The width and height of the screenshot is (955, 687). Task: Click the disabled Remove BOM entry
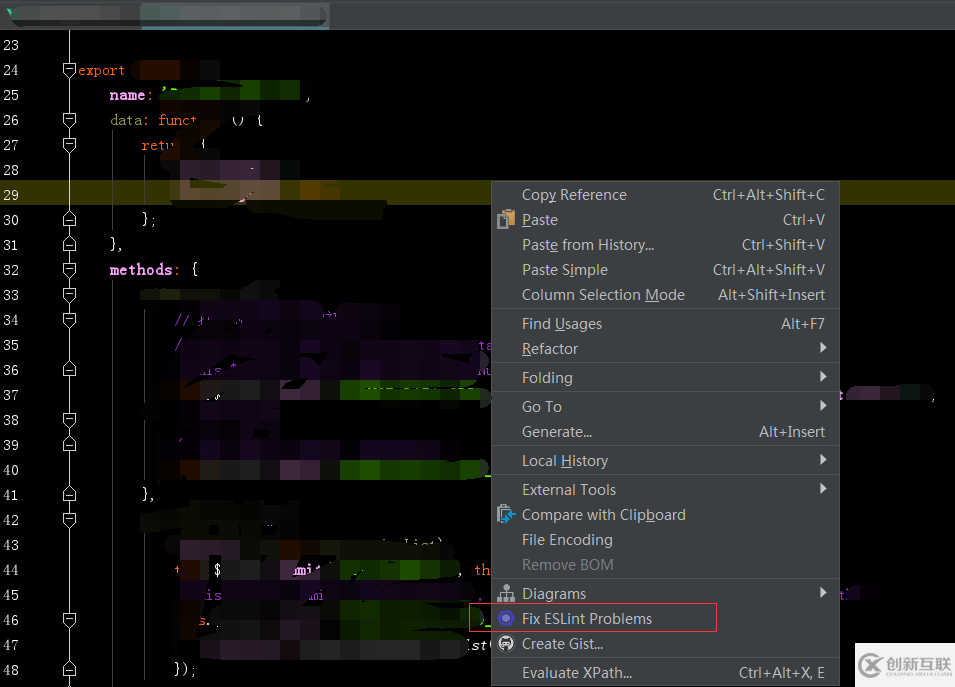(665, 565)
